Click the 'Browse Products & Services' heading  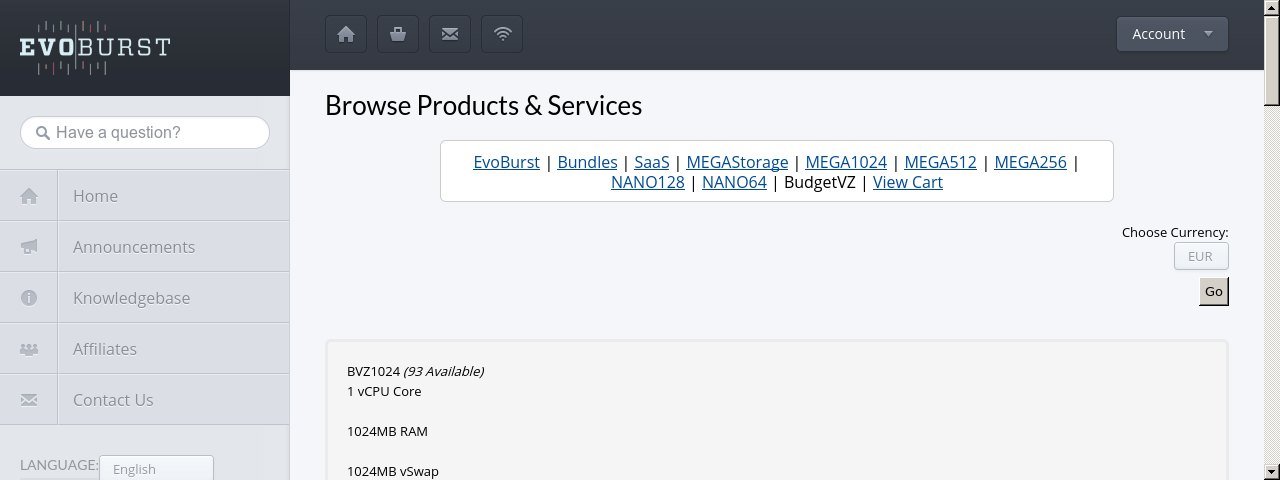(x=483, y=105)
